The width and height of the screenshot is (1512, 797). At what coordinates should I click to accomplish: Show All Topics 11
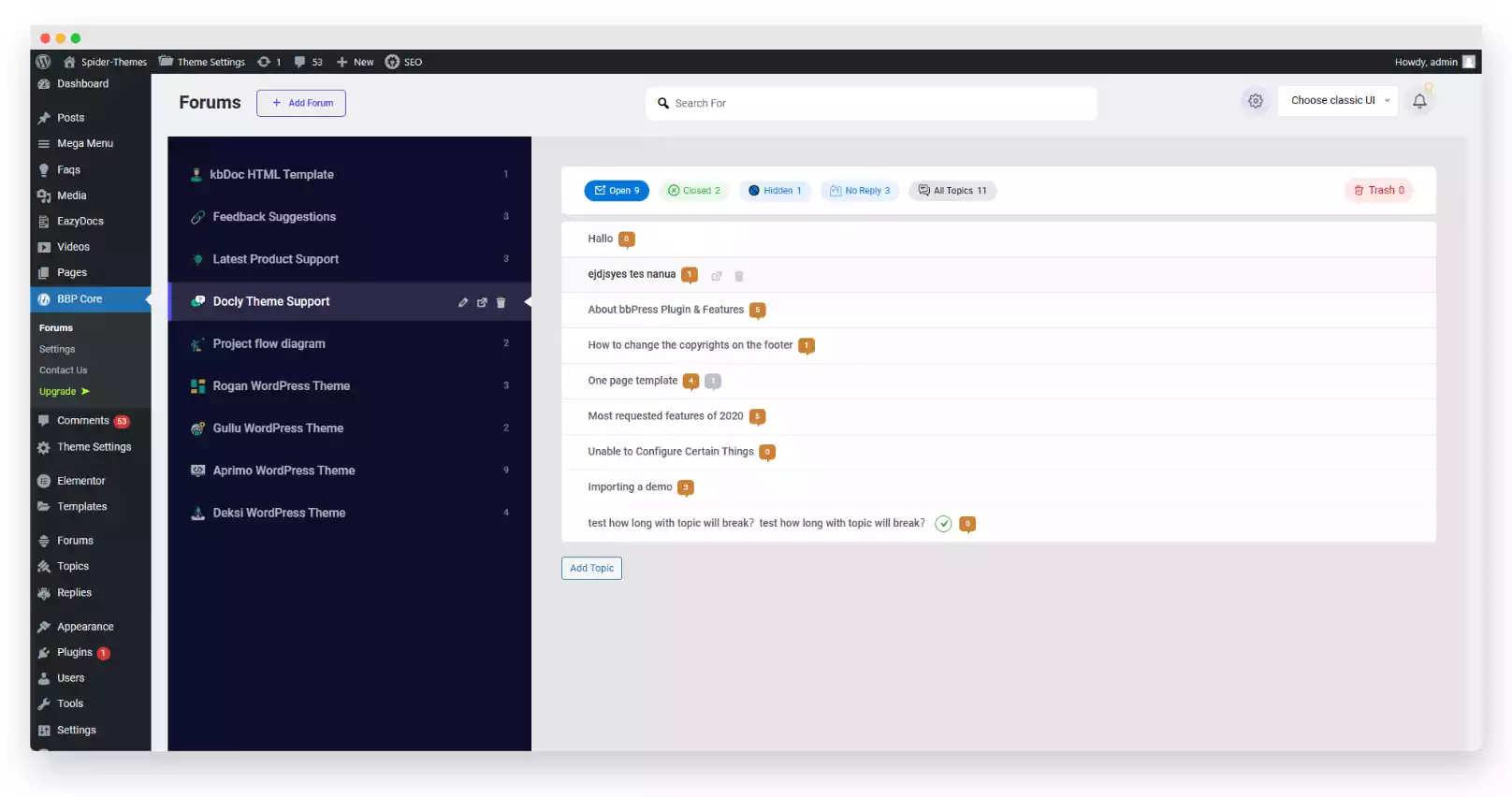pos(952,191)
